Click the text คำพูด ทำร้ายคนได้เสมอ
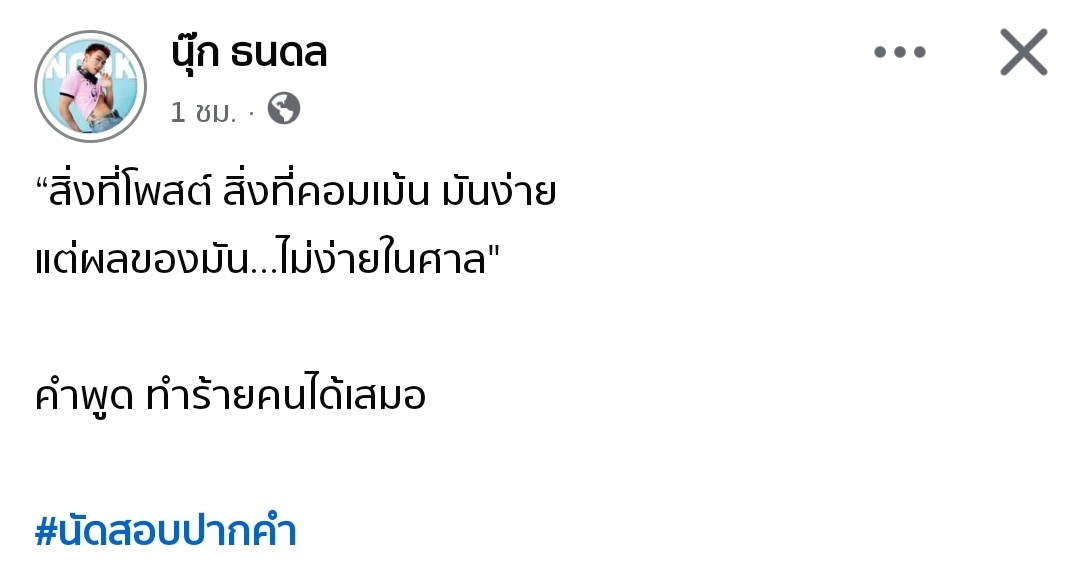Image resolution: width=1078 pixels, height=566 pixels. click(x=230, y=397)
